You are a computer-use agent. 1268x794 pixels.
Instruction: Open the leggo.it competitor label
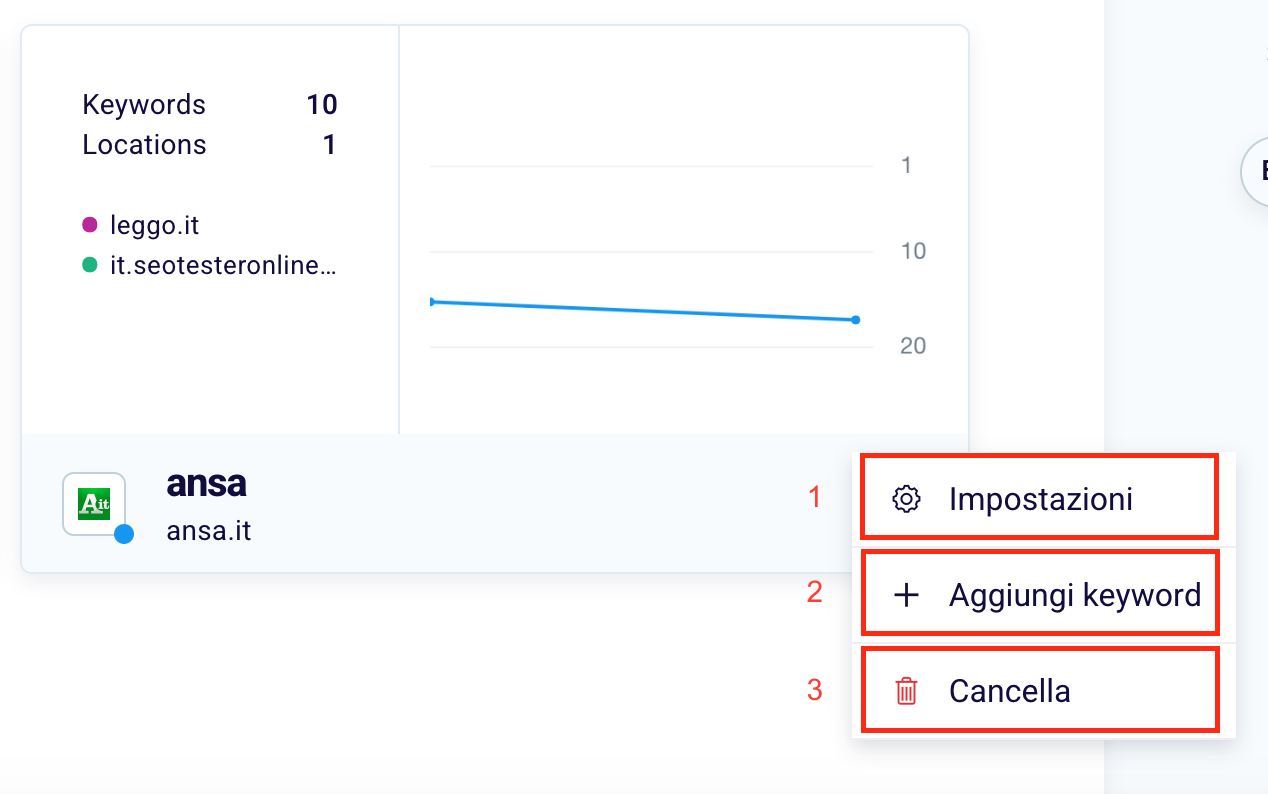155,225
